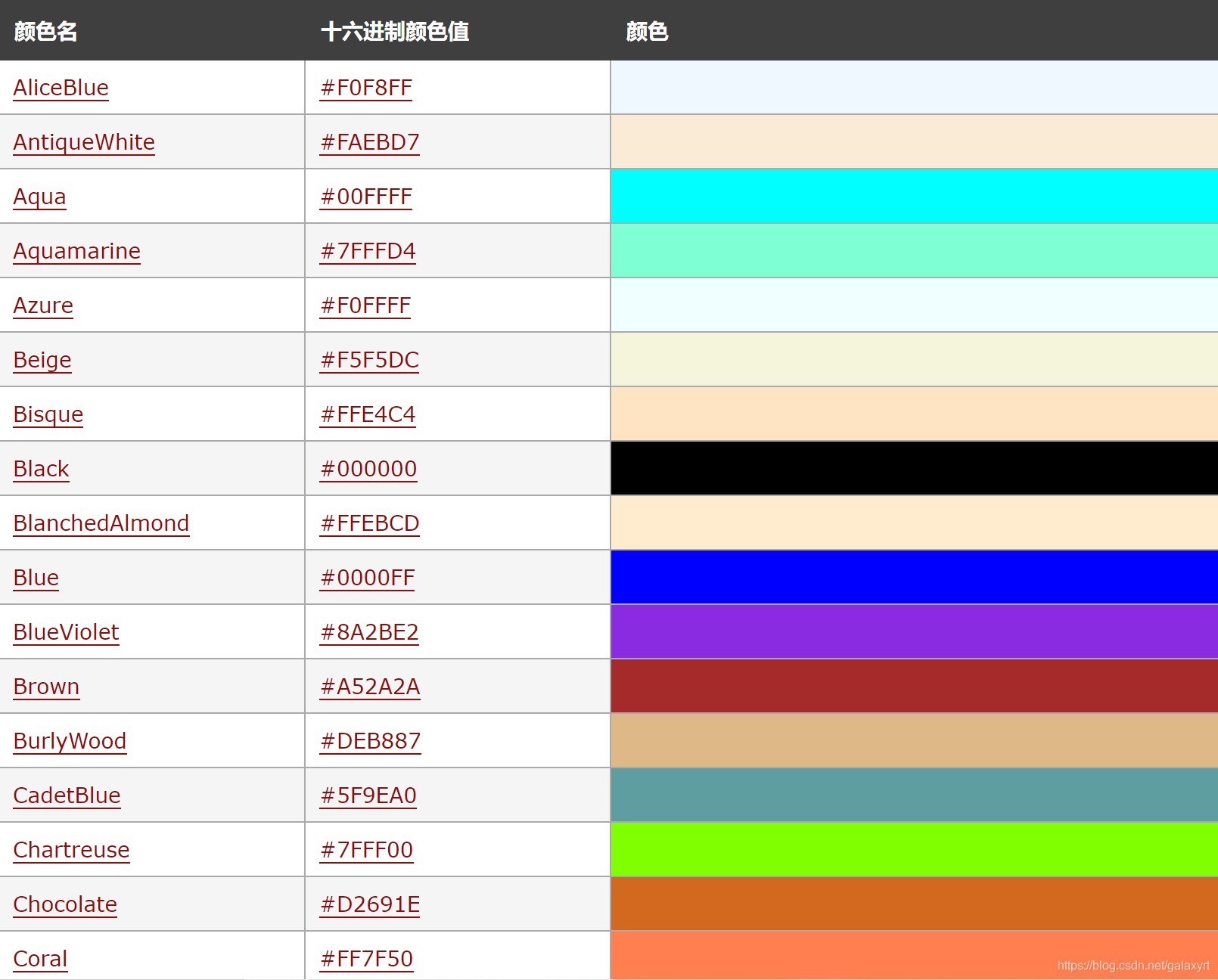The height and width of the screenshot is (980, 1218).
Task: Select the Chocolate orange-brown swatch
Action: point(914,904)
